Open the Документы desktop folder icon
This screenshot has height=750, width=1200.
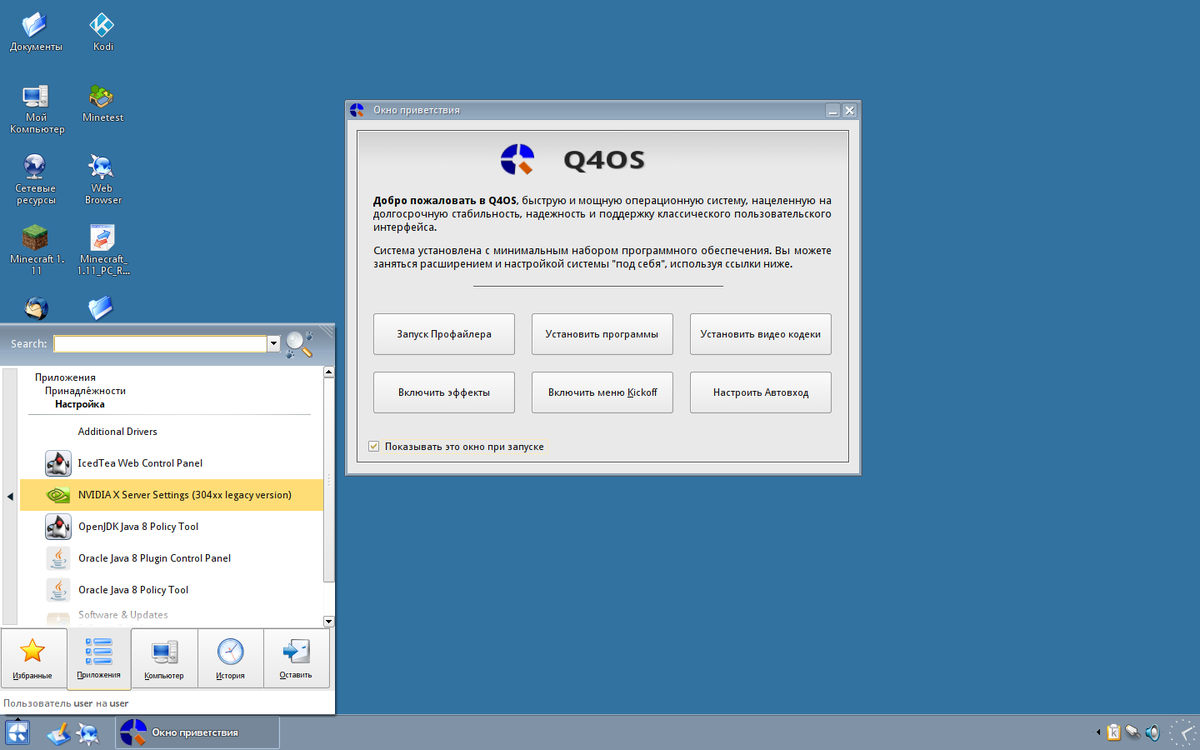click(35, 24)
